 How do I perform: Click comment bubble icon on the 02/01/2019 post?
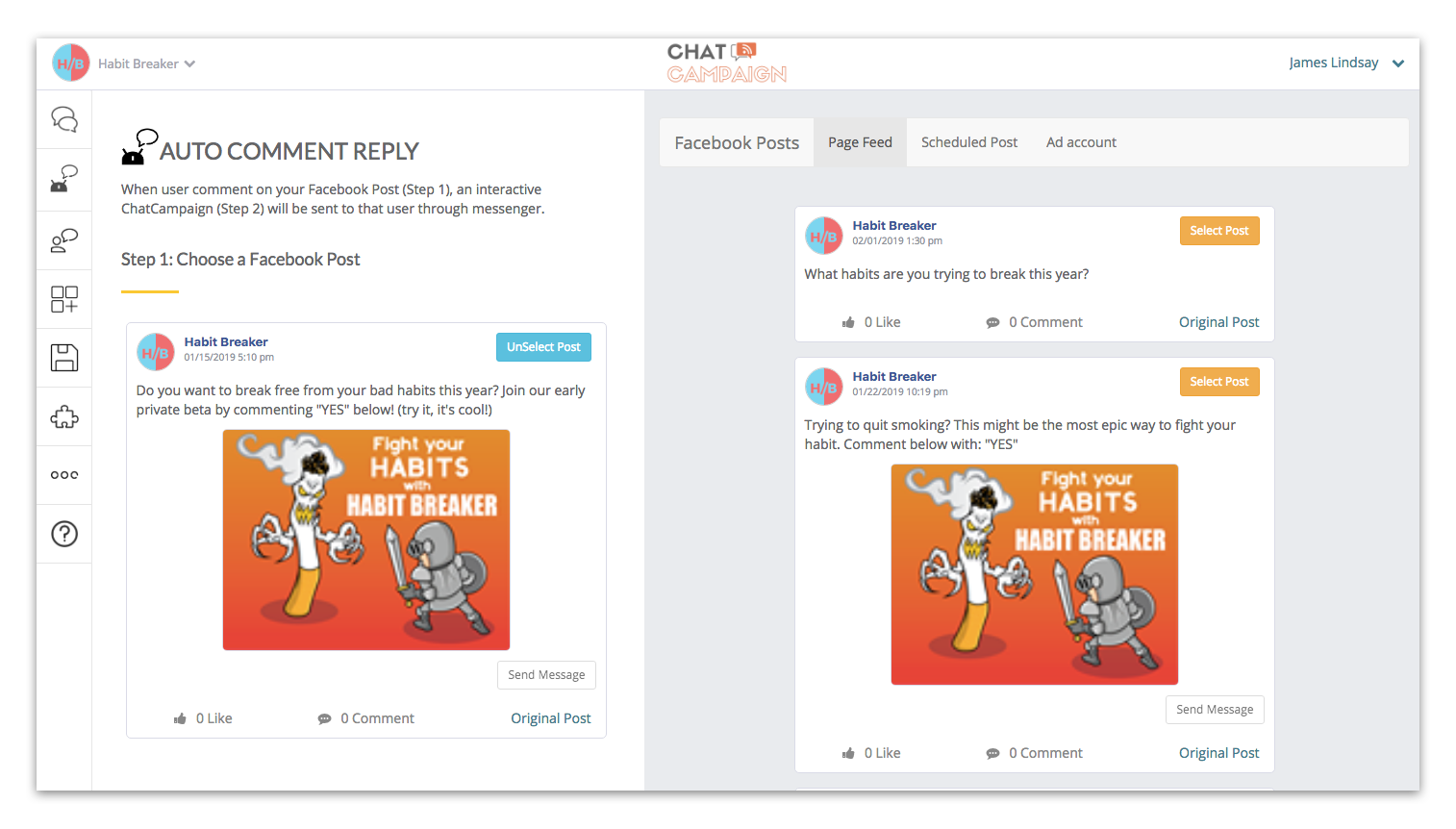coord(992,323)
